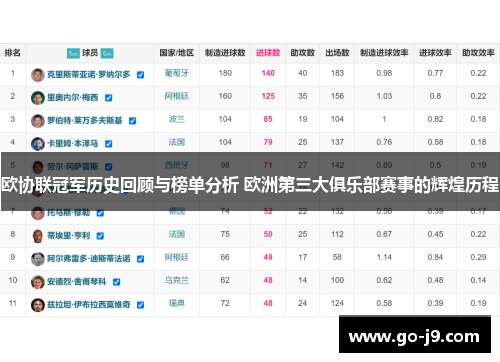This screenshot has height=362, width=500.
Task: Sort by 制造进球数 column header
Action: point(225,53)
